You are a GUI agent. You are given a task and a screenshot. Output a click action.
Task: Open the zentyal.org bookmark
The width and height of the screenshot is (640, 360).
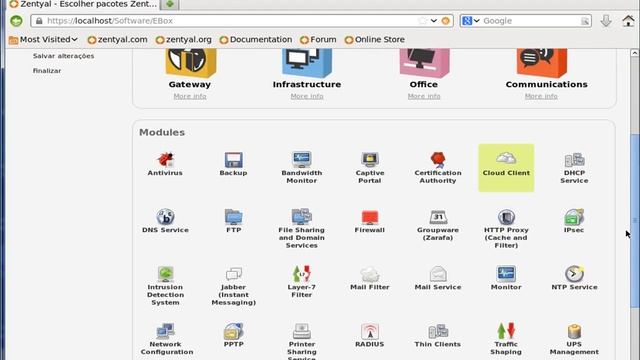coord(184,40)
